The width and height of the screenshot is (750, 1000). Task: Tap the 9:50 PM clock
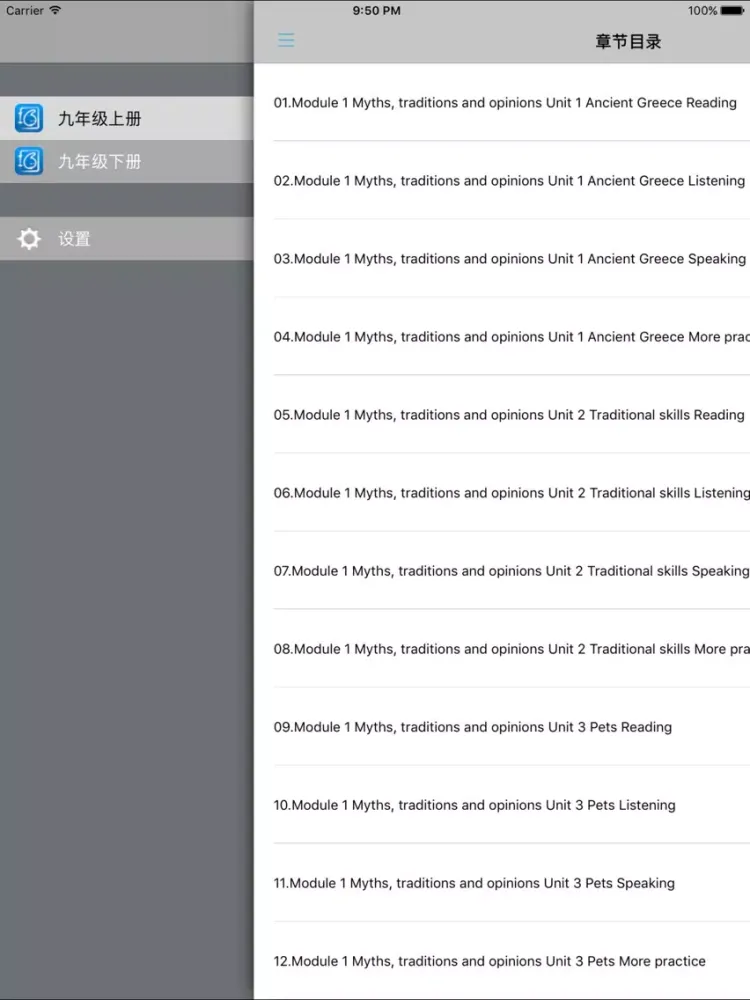(x=376, y=10)
